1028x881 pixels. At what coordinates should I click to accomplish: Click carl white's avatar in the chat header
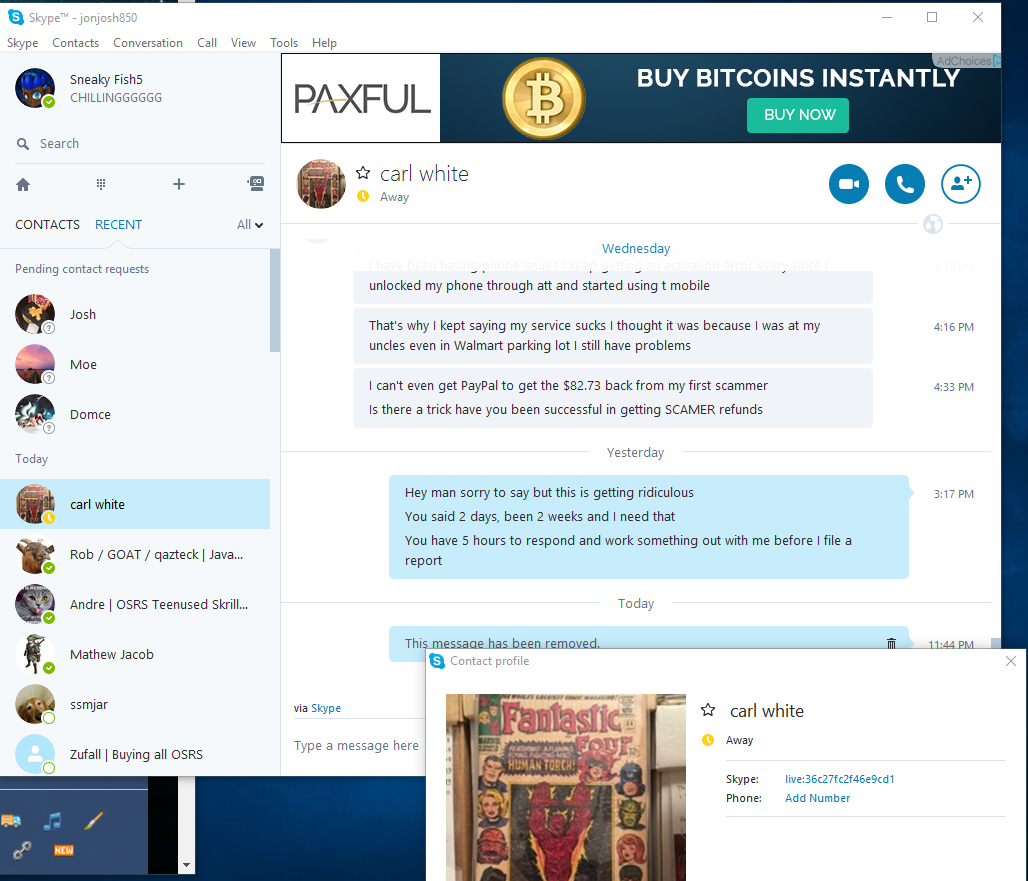(x=321, y=184)
